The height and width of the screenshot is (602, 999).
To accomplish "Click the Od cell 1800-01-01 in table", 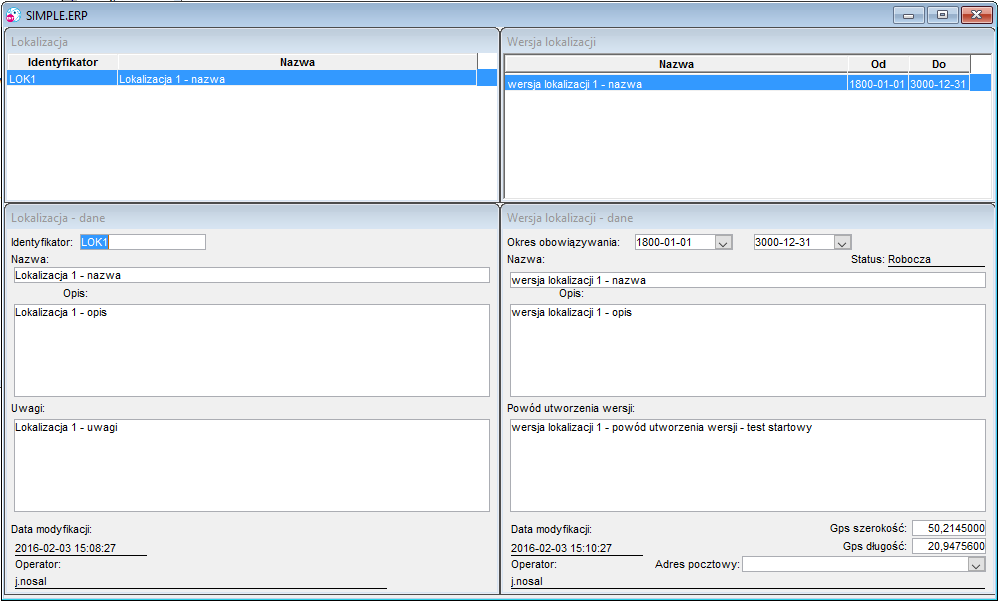I will point(877,84).
